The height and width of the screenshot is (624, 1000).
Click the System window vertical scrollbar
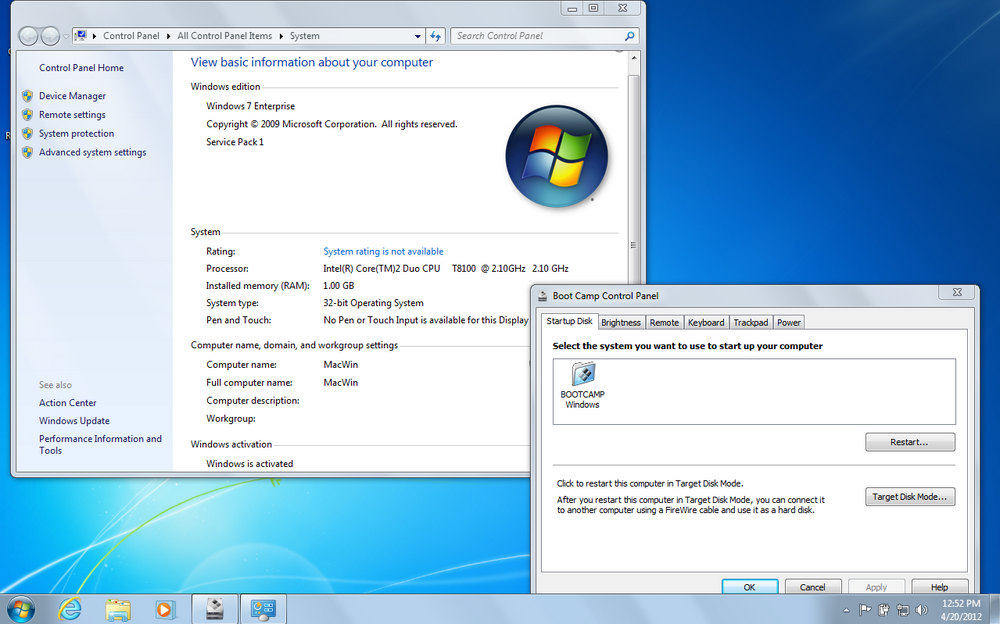pyautogui.click(x=633, y=179)
